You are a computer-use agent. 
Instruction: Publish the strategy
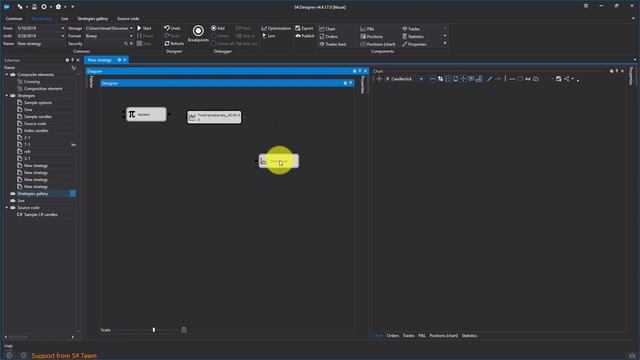tap(304, 36)
